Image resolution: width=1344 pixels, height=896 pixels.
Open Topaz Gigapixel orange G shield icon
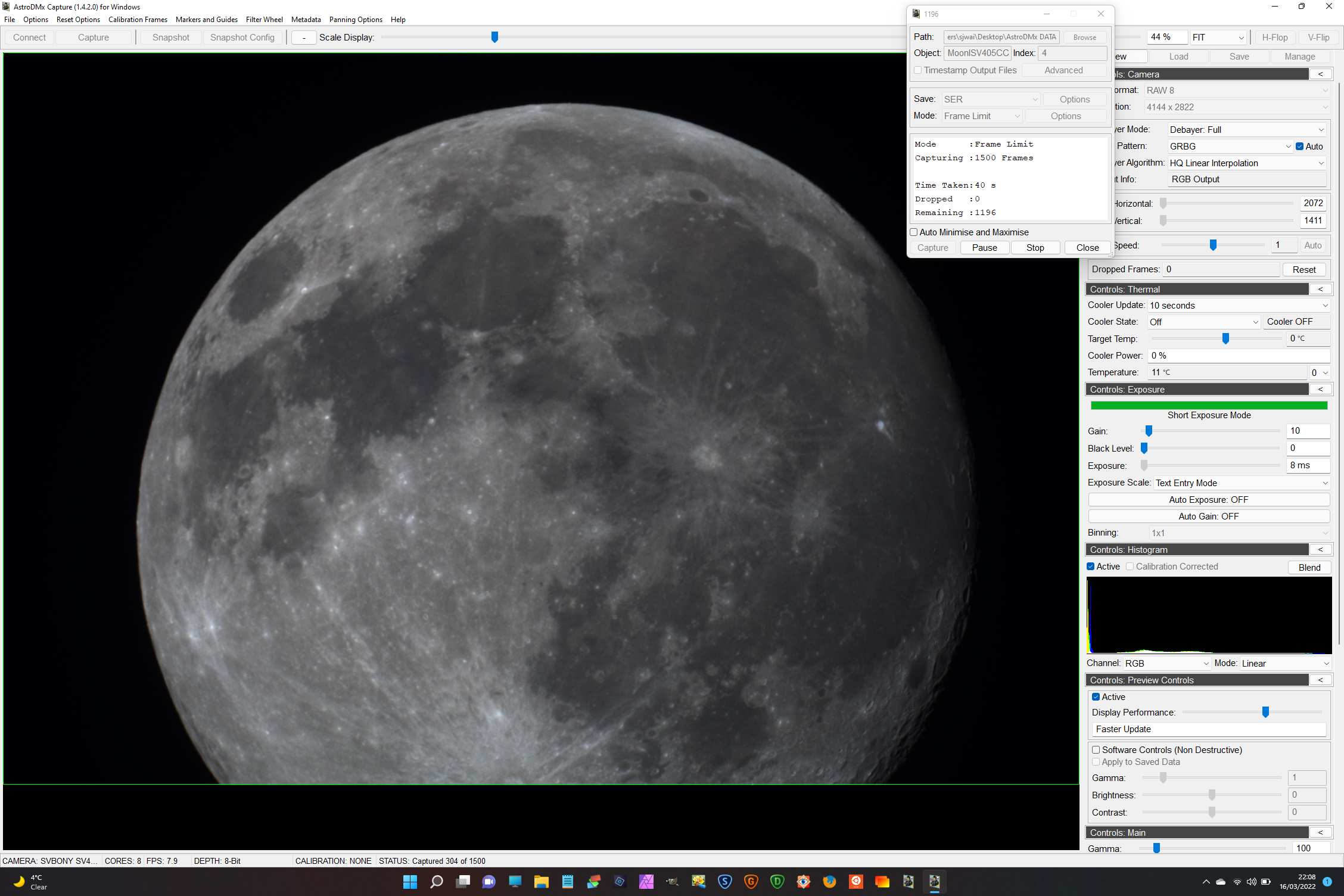(x=751, y=882)
